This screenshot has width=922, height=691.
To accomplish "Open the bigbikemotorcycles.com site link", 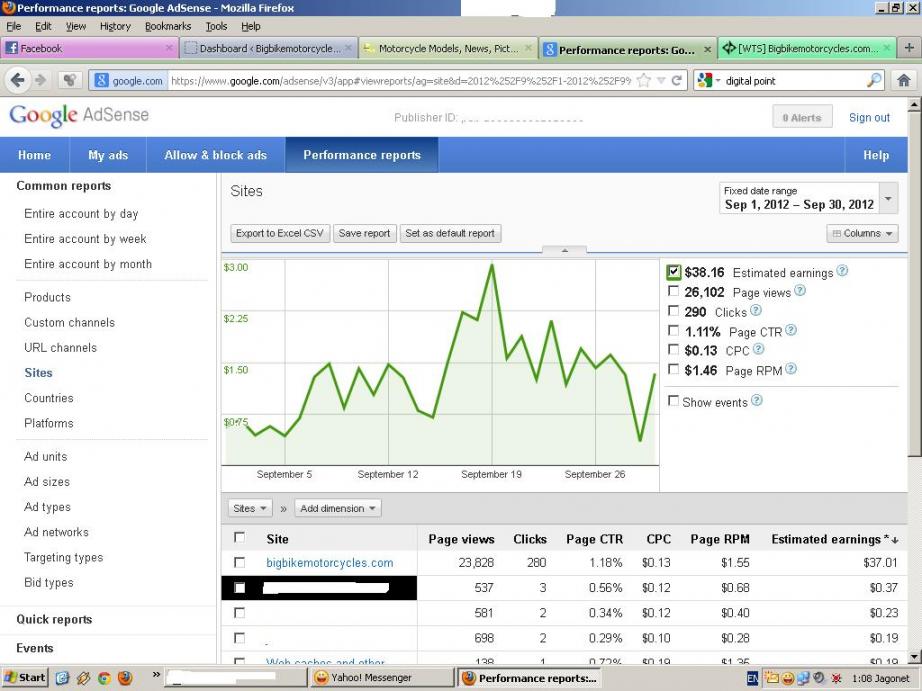I will (x=329, y=563).
